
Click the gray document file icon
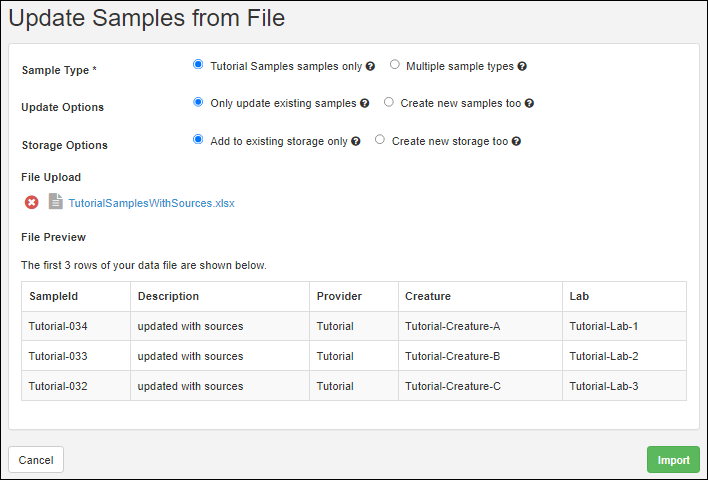[x=56, y=201]
